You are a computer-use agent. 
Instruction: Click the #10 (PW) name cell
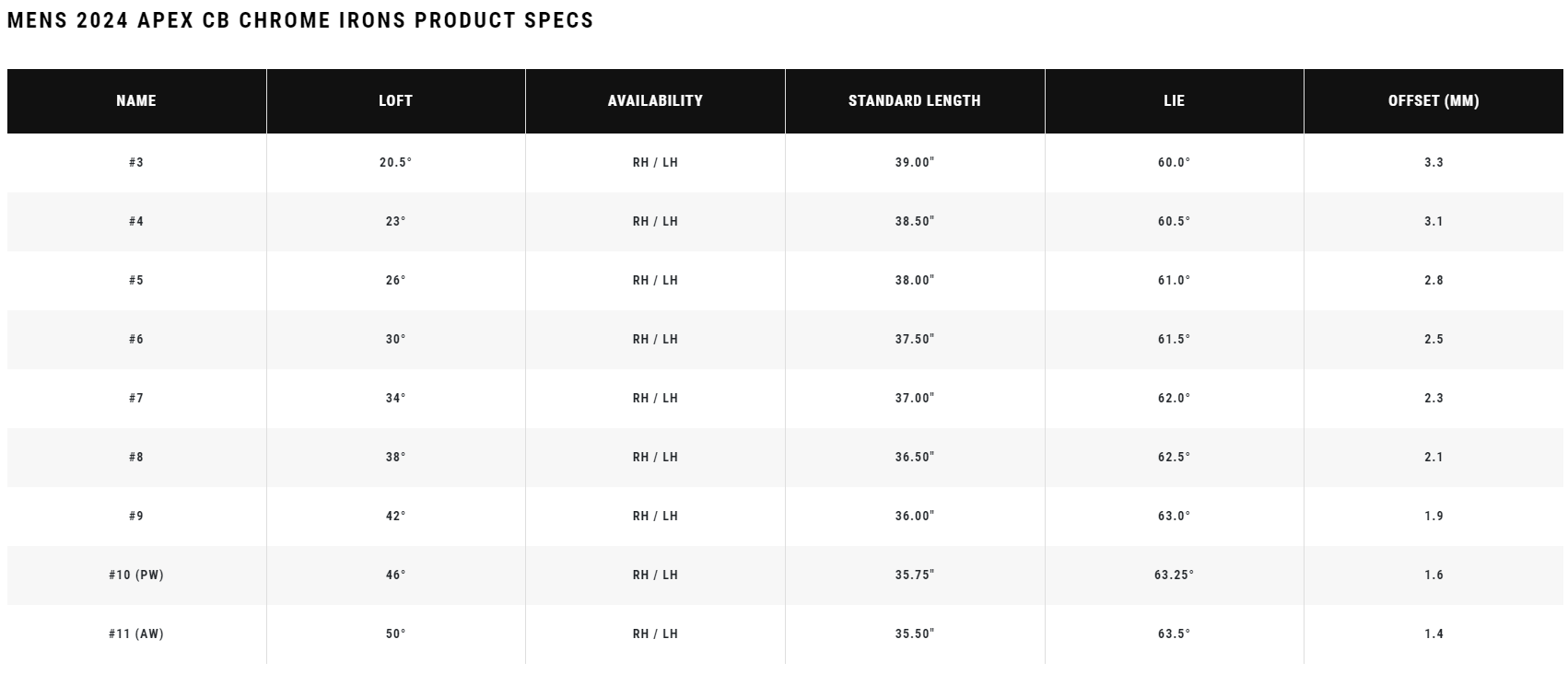136,575
